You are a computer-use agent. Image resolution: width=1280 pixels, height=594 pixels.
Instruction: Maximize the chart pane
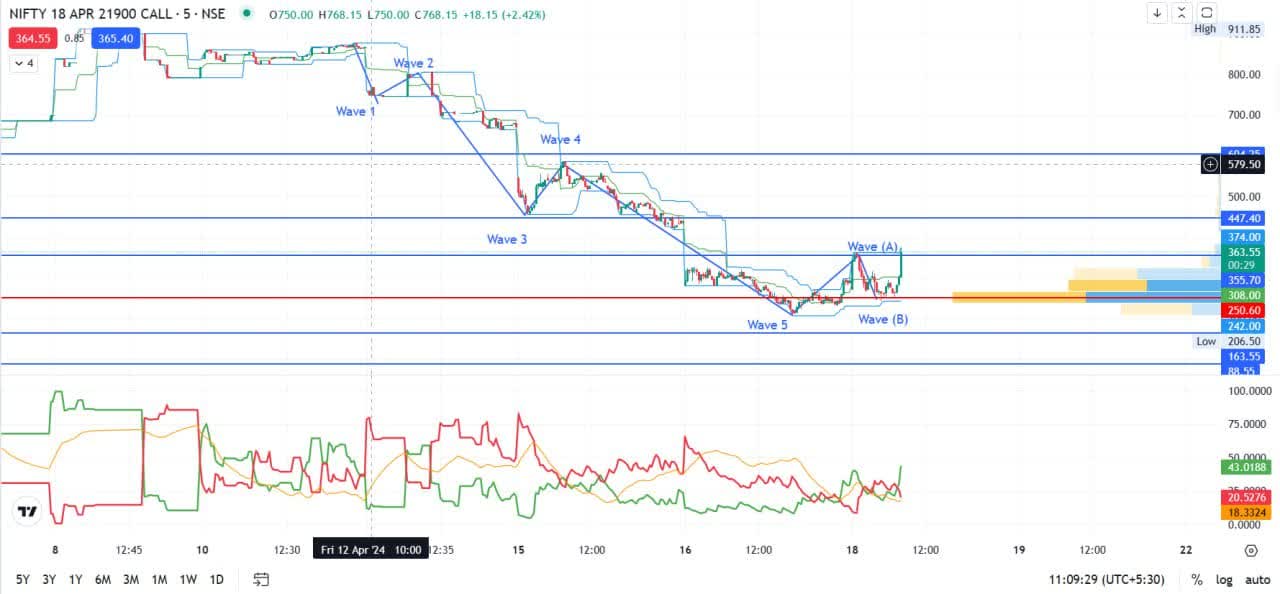(1207, 13)
